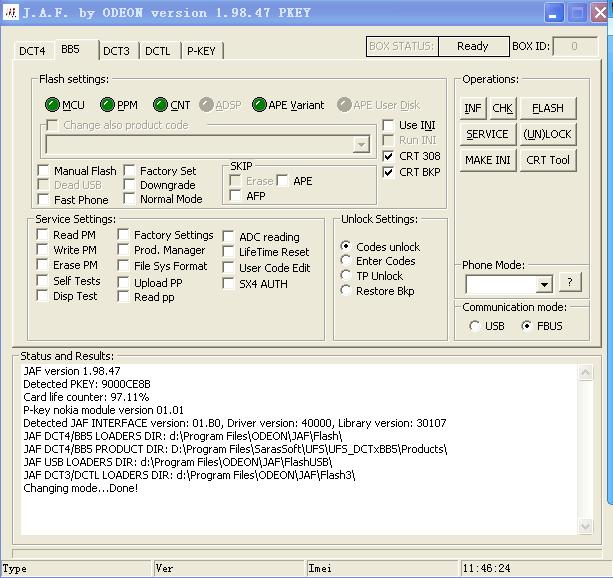Start flashing with the FLASH button
613x578 pixels.
pyautogui.click(x=548, y=108)
